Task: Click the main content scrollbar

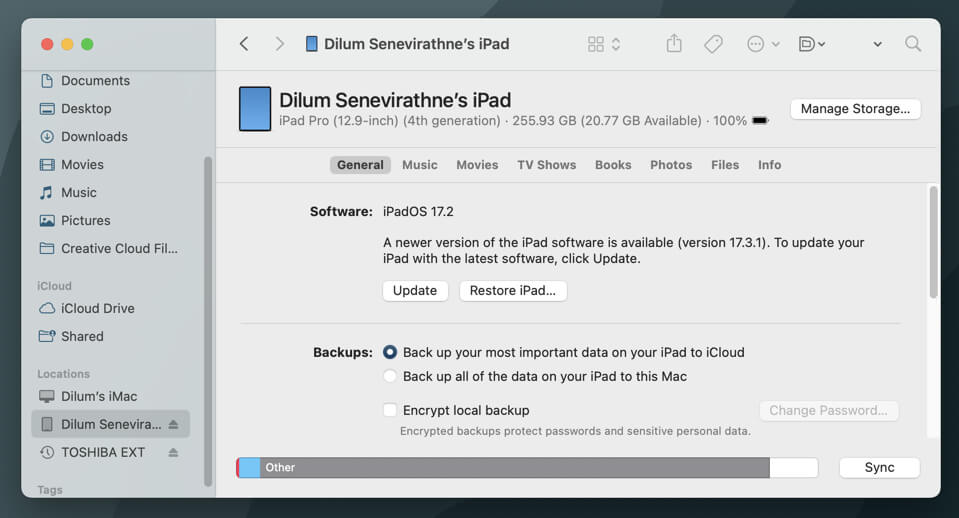Action: coord(933,242)
